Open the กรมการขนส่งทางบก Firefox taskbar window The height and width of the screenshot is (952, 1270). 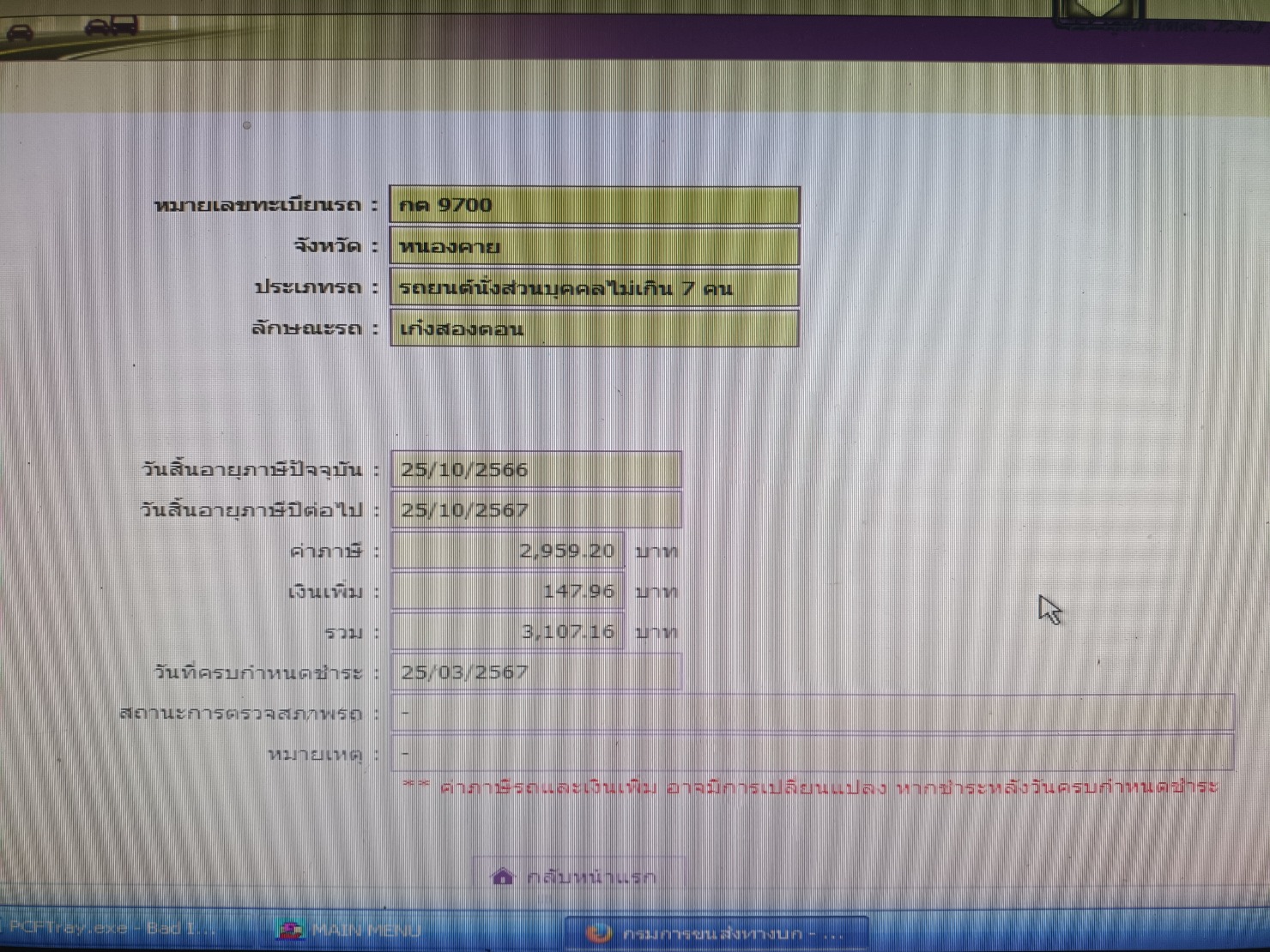[x=717, y=932]
